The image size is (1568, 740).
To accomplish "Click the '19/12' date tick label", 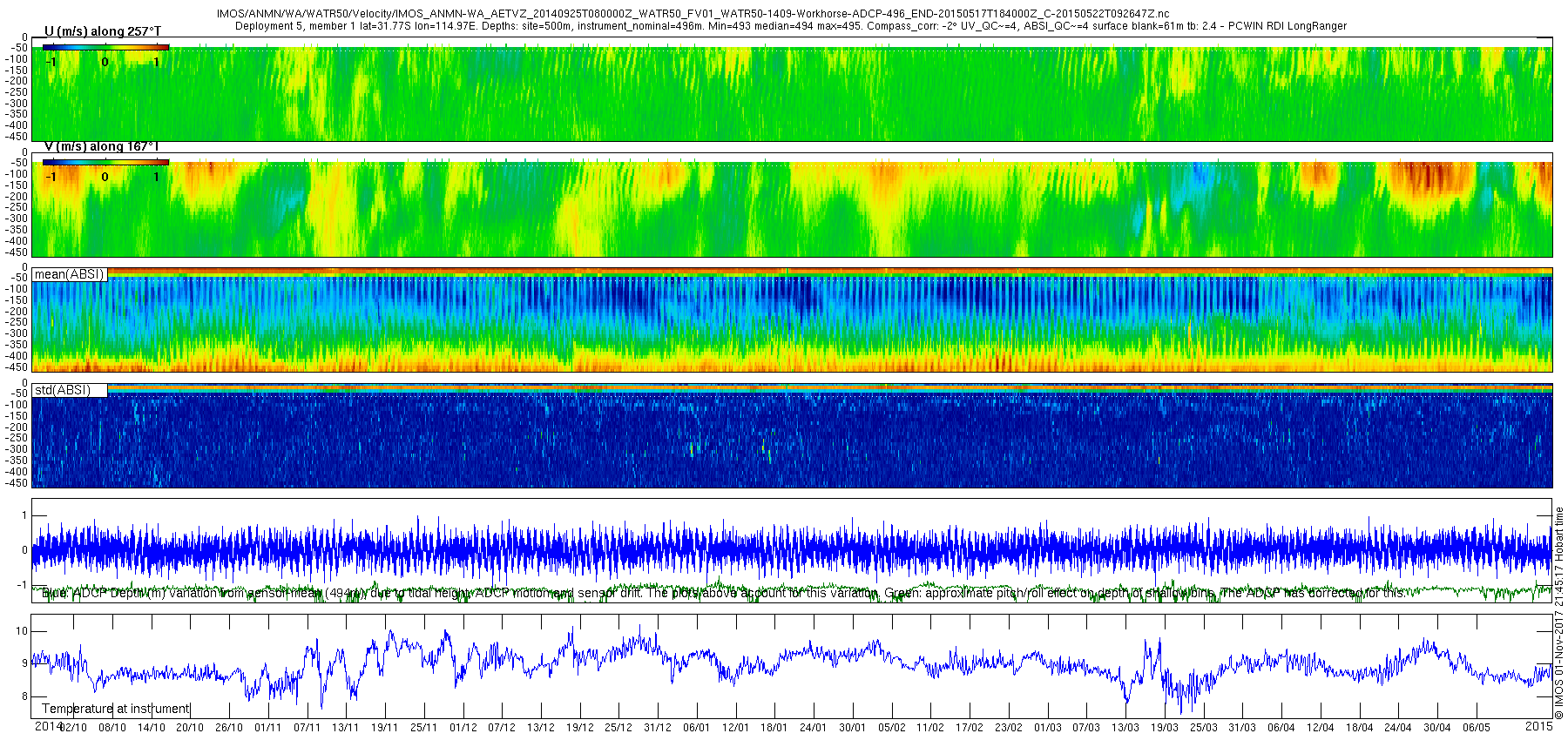I will pyautogui.click(x=580, y=728).
